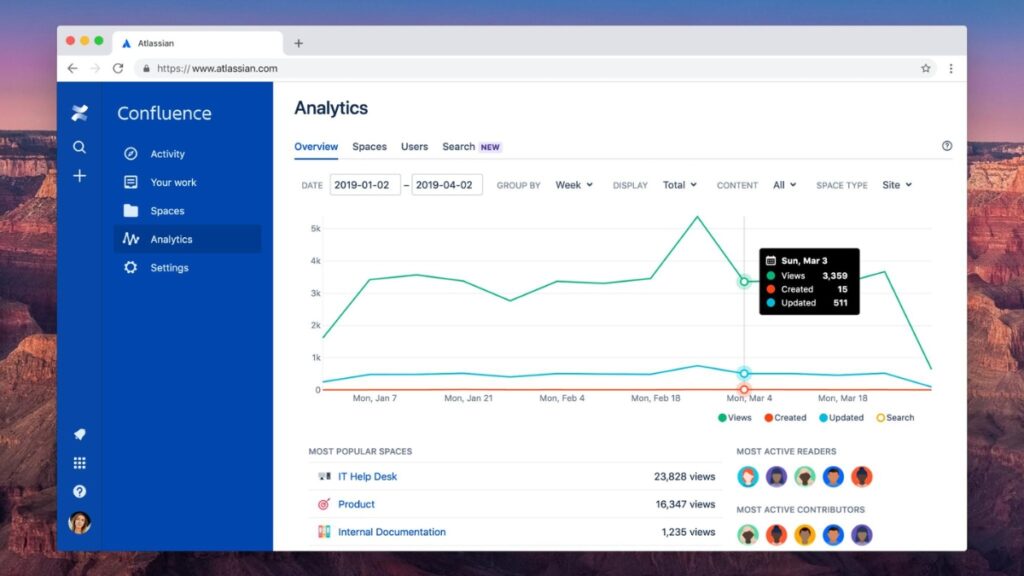Click the start date field 2019-01-02

365,185
